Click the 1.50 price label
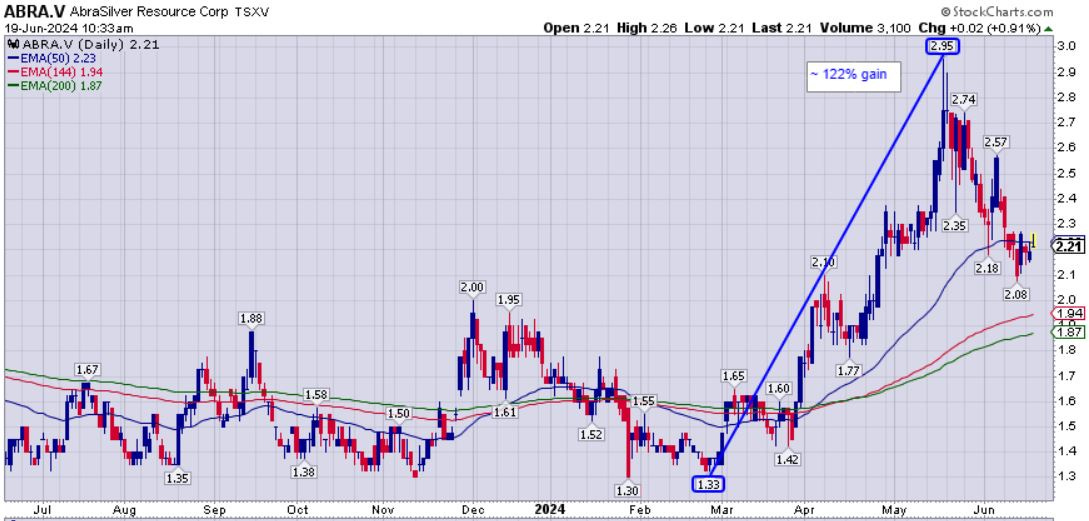Viewport: 1089px width, 521px height. click(x=398, y=413)
